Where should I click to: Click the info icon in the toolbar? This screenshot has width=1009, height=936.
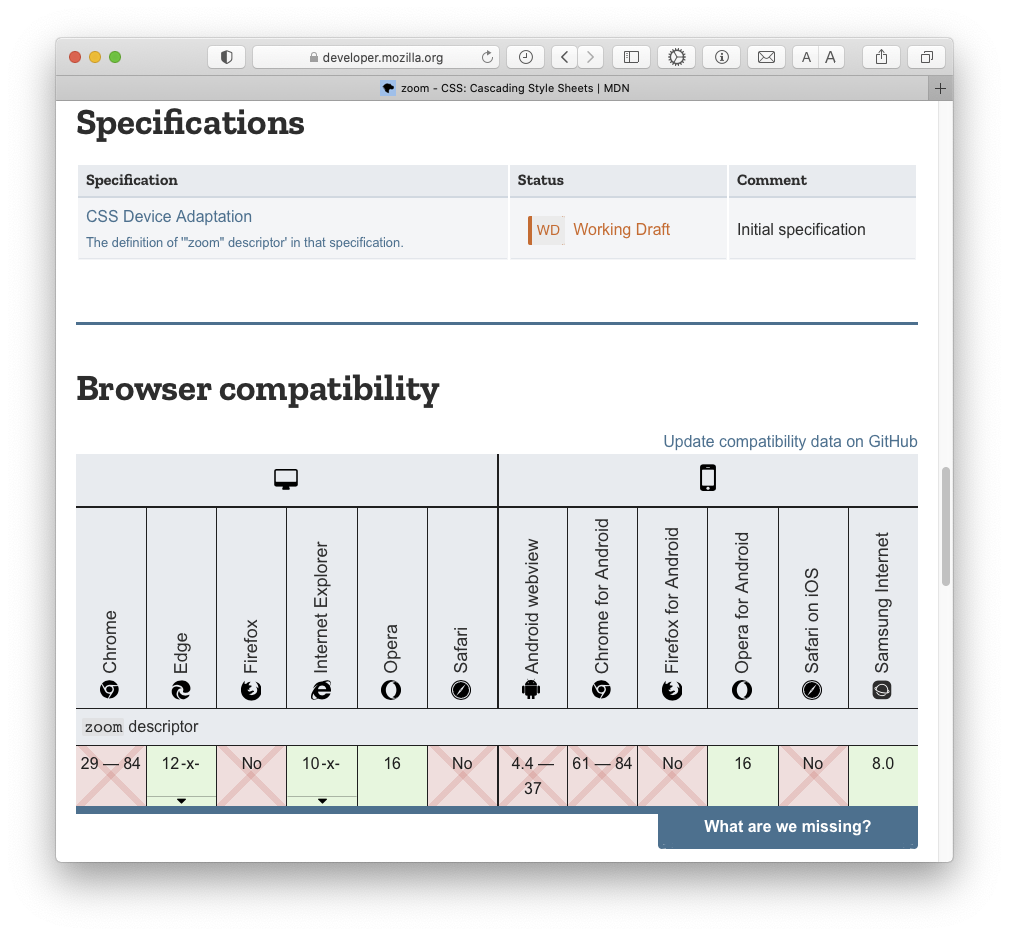[x=721, y=57]
